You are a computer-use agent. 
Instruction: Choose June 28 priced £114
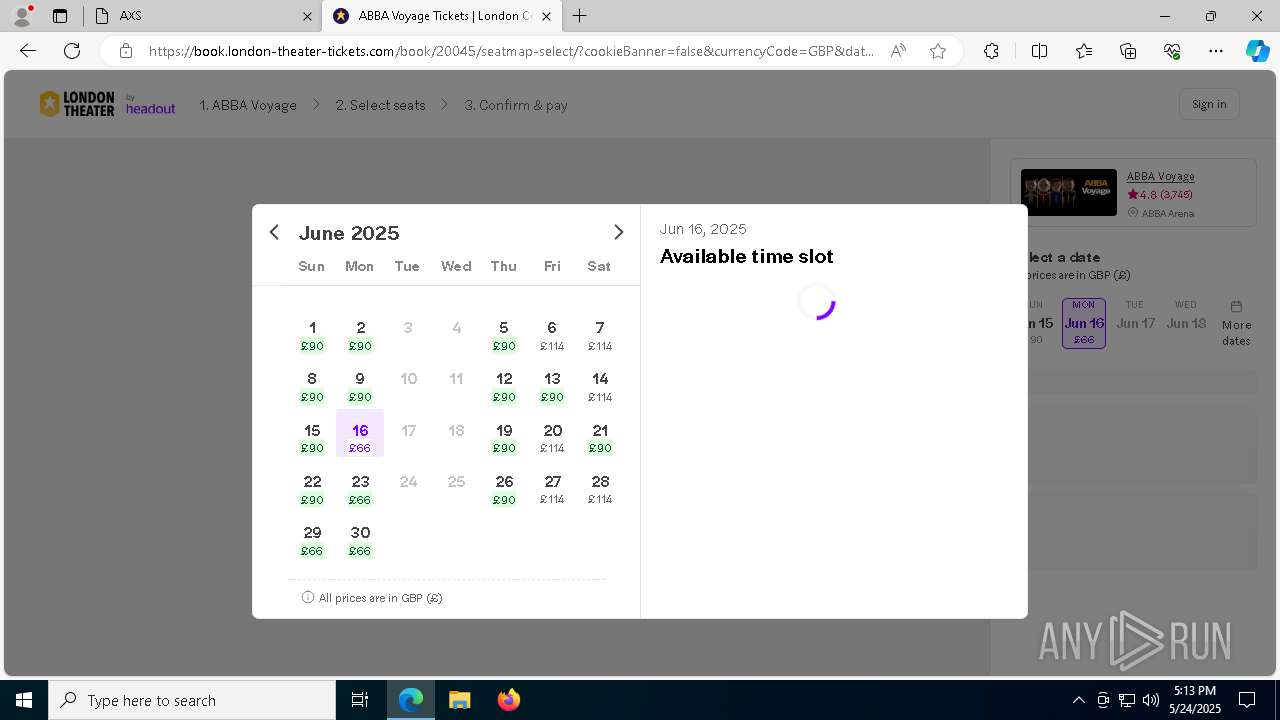pyautogui.click(x=600, y=489)
